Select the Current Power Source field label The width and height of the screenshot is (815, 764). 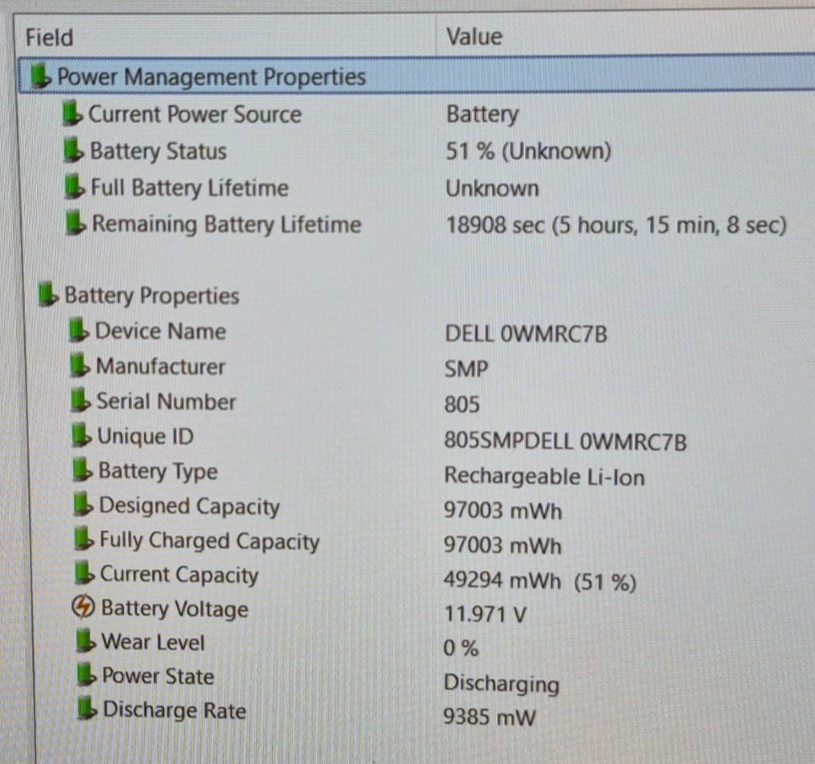click(x=195, y=114)
